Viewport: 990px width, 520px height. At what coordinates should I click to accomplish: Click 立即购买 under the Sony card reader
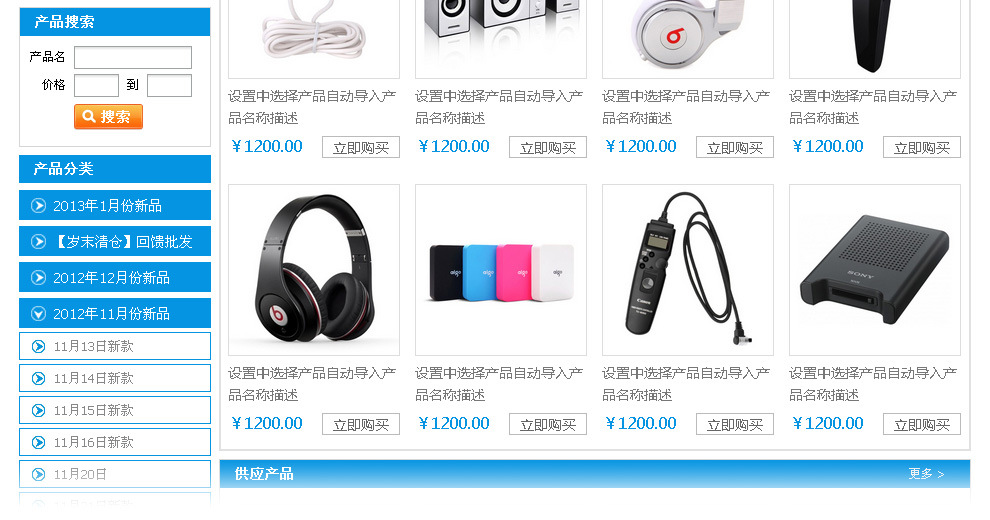(922, 425)
